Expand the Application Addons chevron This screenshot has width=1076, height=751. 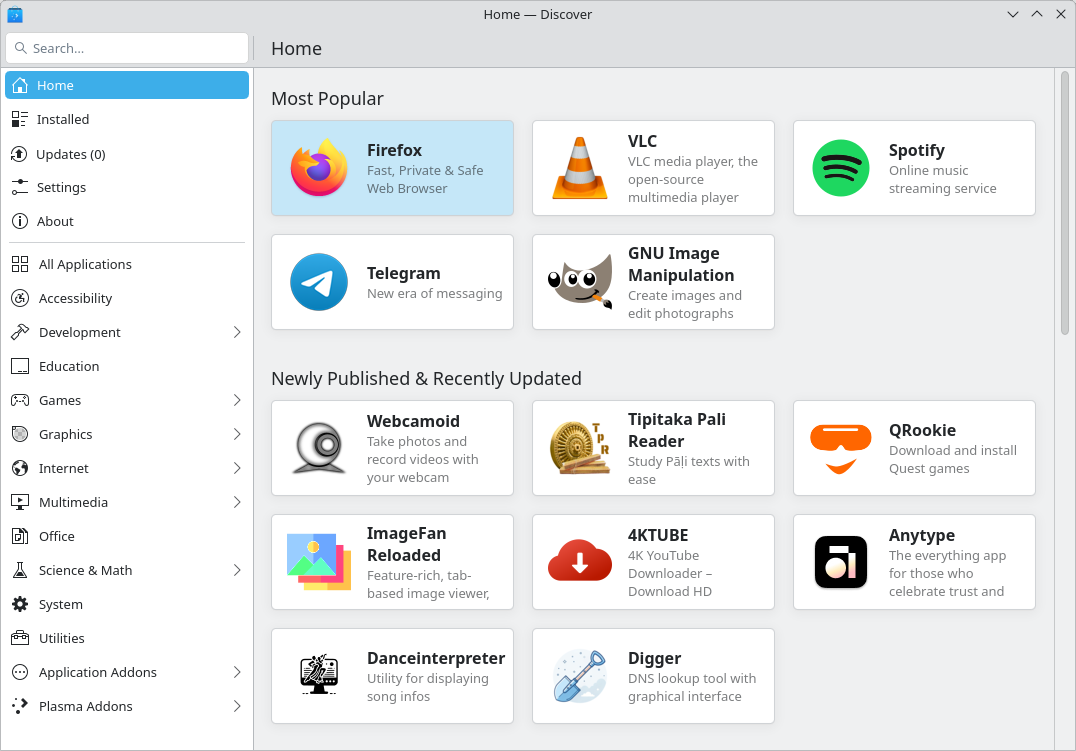pos(237,672)
